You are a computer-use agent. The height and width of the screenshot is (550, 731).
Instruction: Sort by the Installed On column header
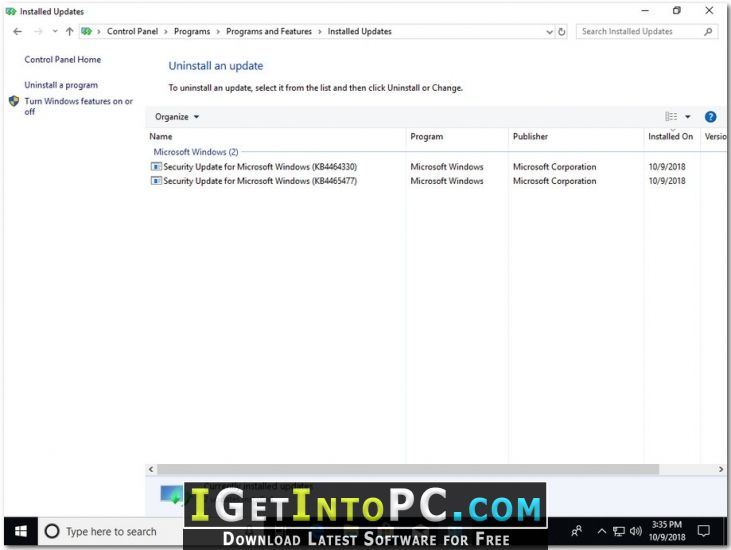[670, 137]
